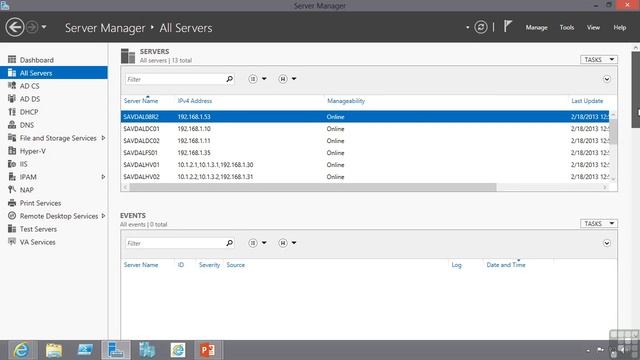Click the Remote Desktop Services icon
Image resolution: width=640 pixels, height=360 pixels.
(x=12, y=216)
